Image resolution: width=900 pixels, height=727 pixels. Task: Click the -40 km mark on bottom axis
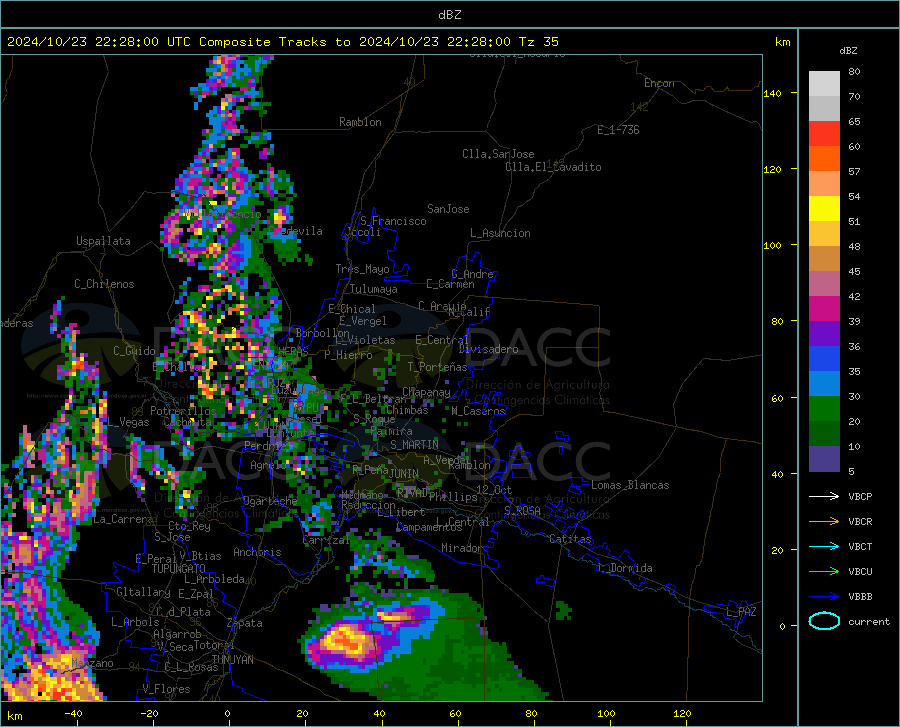[x=73, y=714]
